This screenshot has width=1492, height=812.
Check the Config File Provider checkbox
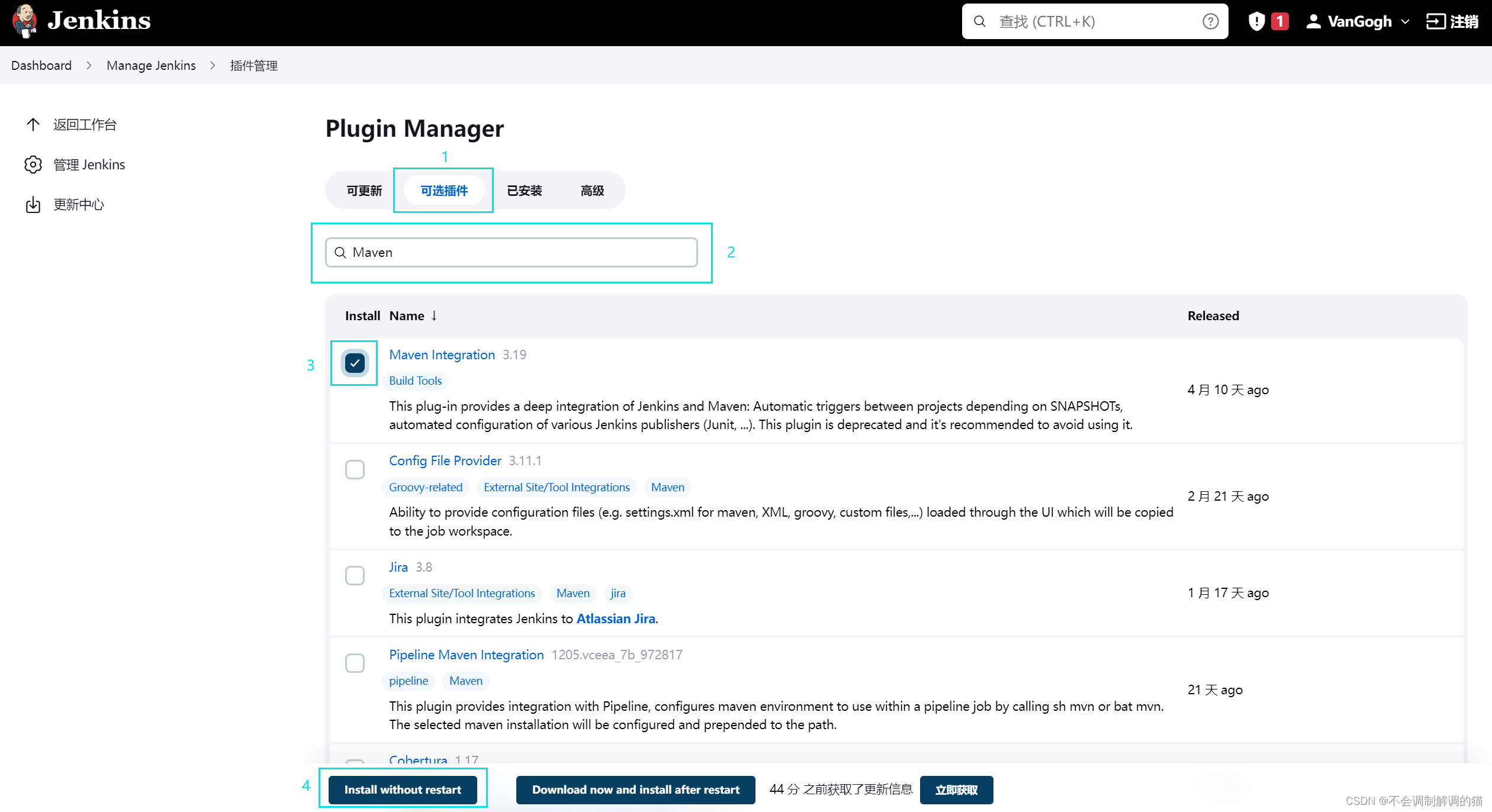coord(355,469)
